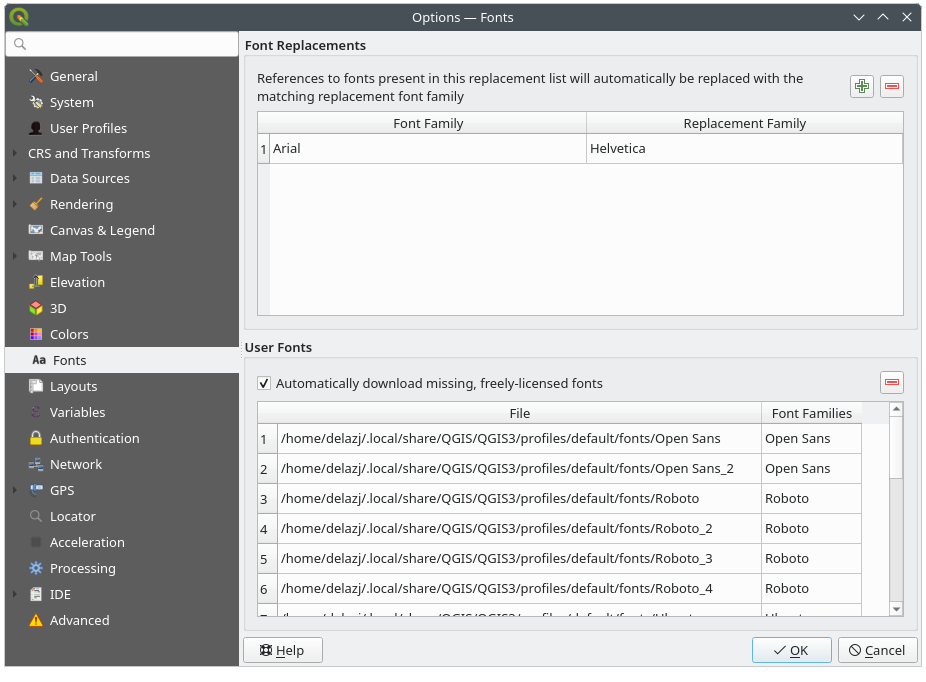926x682 pixels.
Task: Disable automatic download of missing fonts
Action: [x=264, y=383]
